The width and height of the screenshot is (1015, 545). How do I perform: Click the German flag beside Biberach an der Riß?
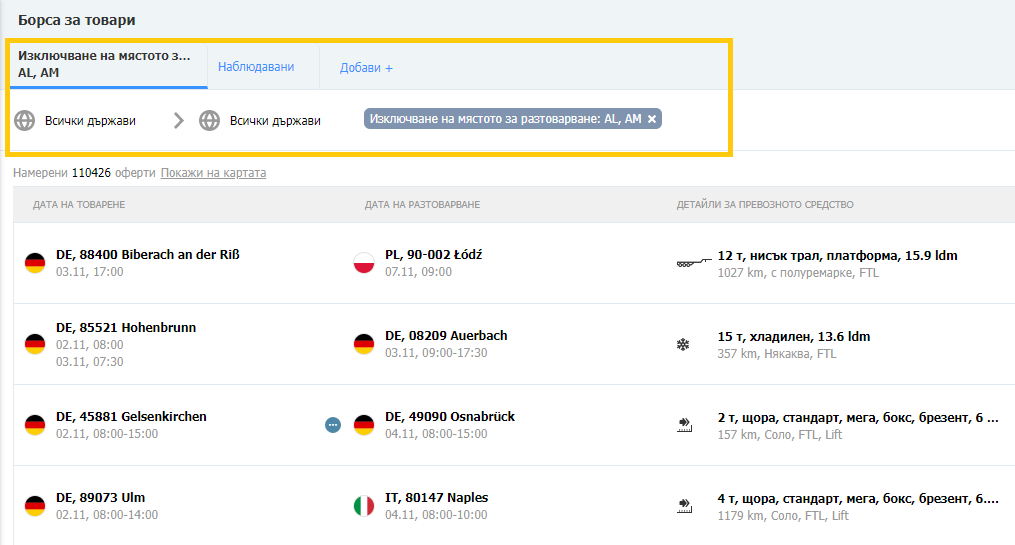(x=35, y=263)
